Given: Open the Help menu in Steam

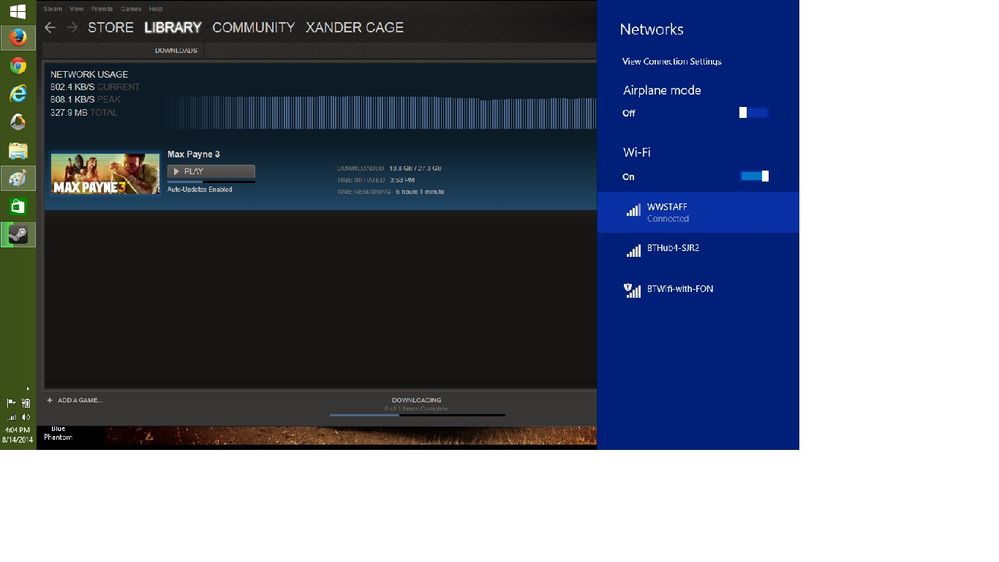Looking at the screenshot, I should 155,9.
